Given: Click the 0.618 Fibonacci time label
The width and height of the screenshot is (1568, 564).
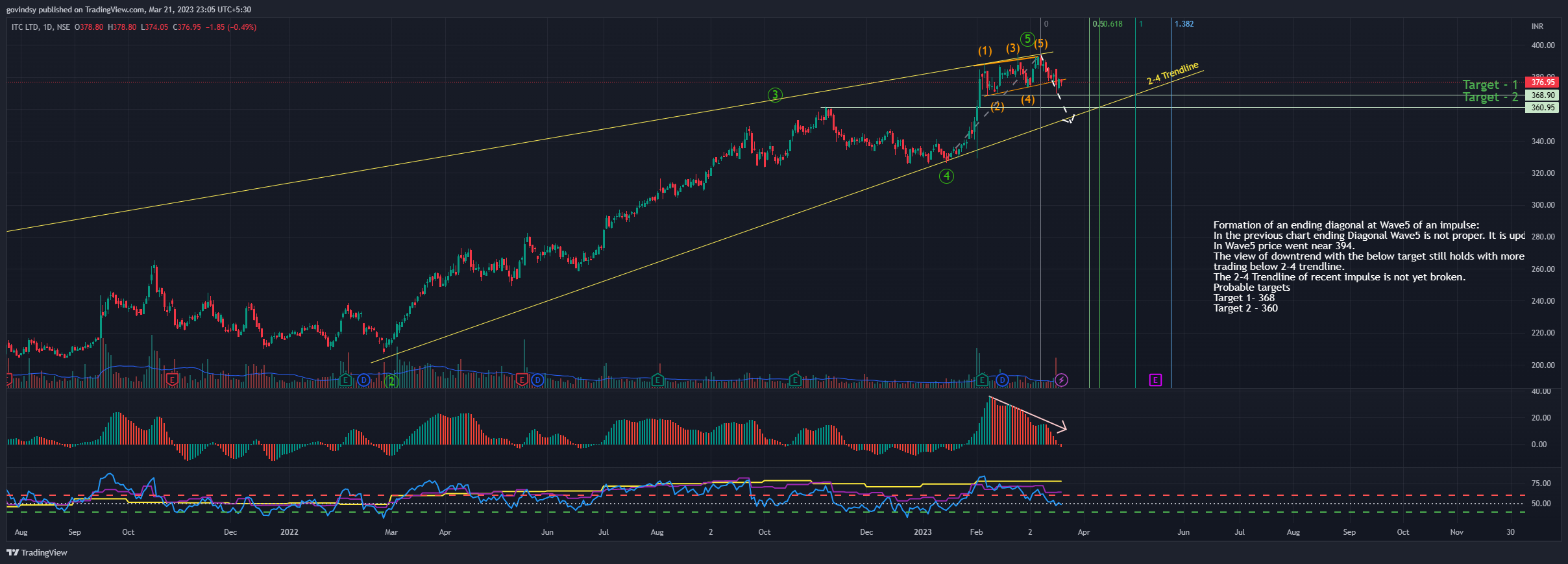Looking at the screenshot, I should 1112,24.
